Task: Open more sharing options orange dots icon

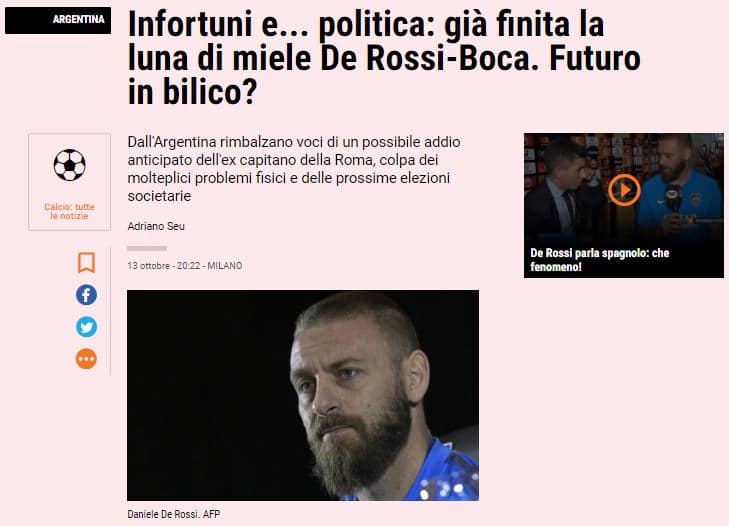Action: pyautogui.click(x=86, y=359)
